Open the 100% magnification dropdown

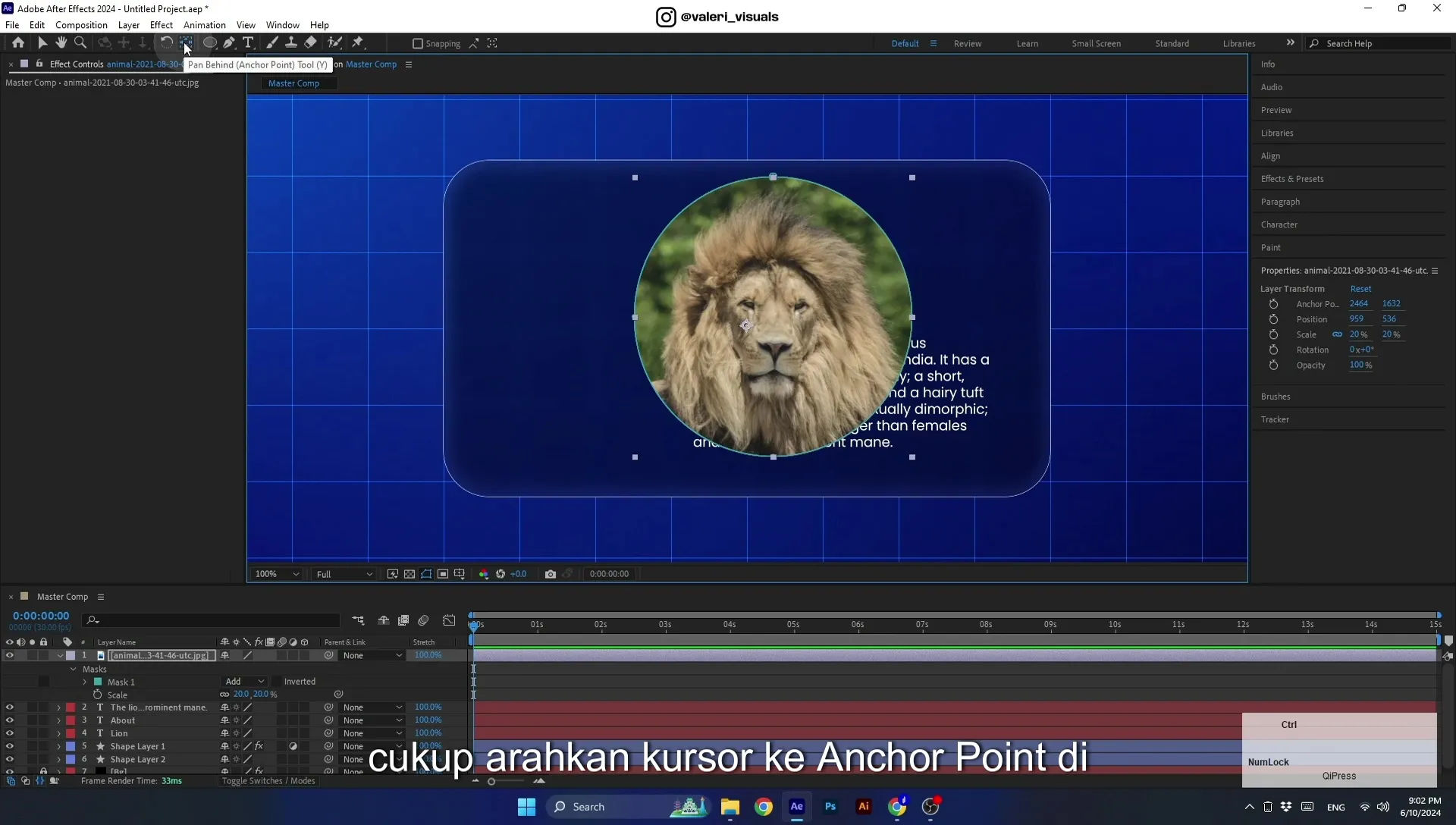(x=277, y=574)
